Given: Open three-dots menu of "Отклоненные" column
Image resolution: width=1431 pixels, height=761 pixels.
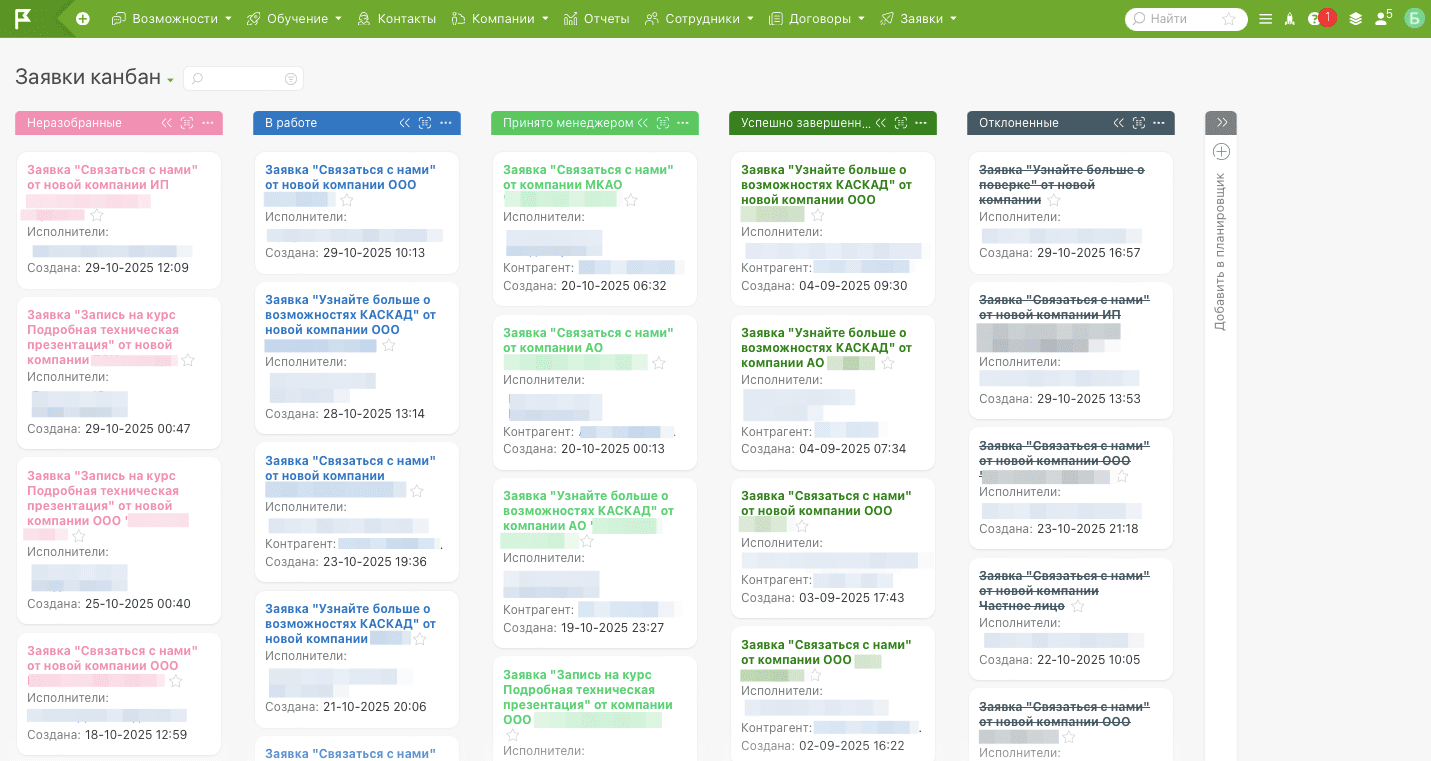Looking at the screenshot, I should click(1159, 123).
